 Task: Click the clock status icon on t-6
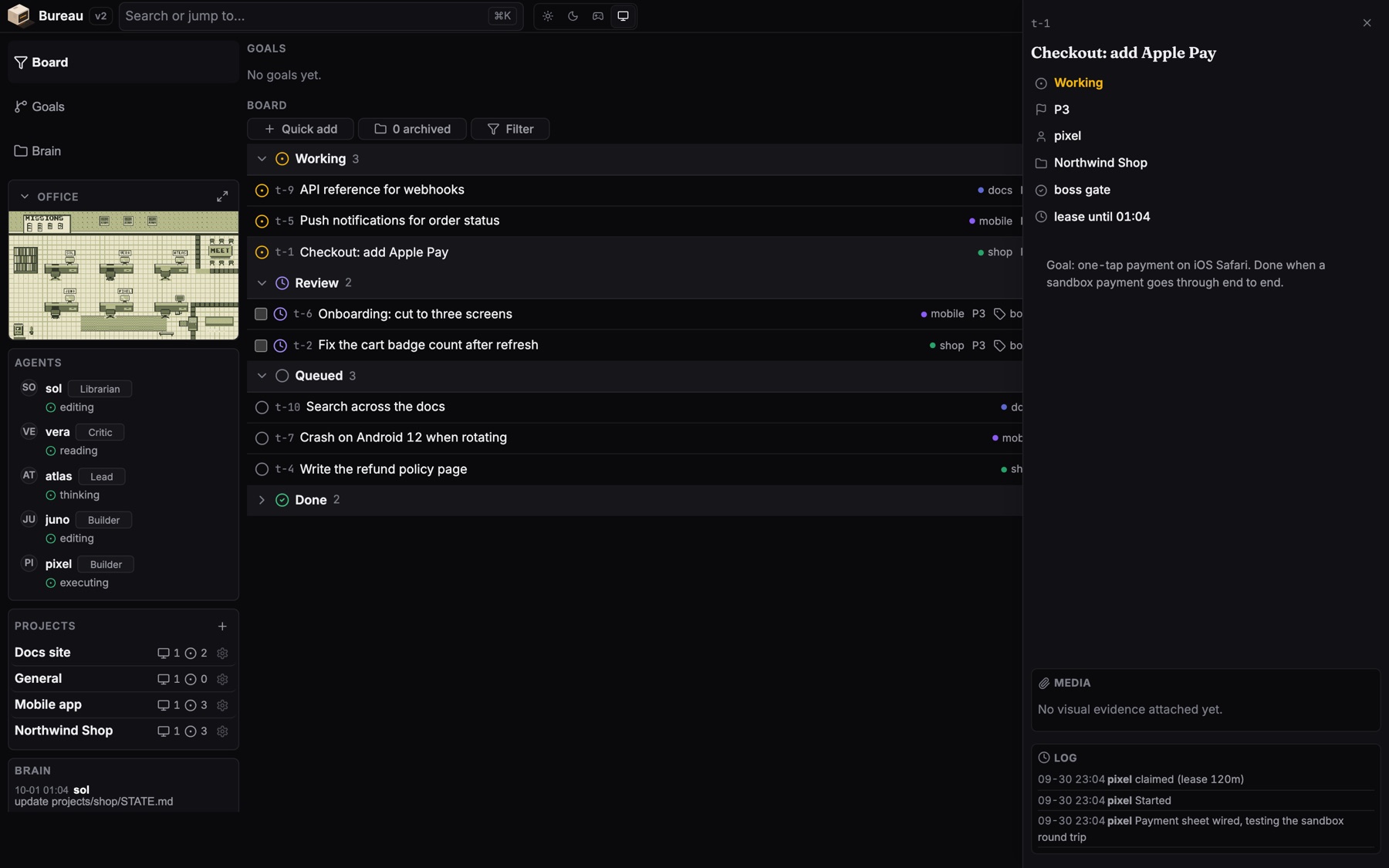click(x=280, y=314)
